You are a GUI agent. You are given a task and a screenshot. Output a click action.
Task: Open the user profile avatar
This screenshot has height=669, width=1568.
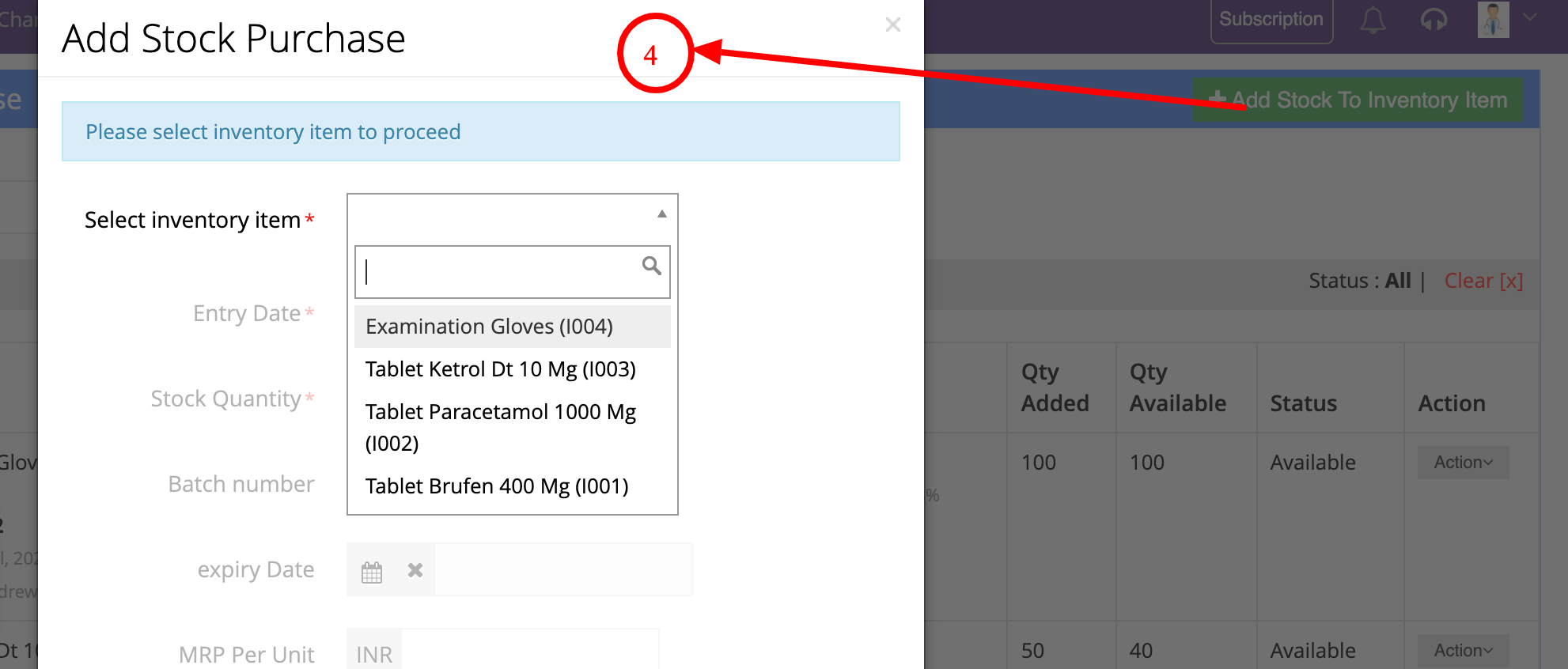1493,19
